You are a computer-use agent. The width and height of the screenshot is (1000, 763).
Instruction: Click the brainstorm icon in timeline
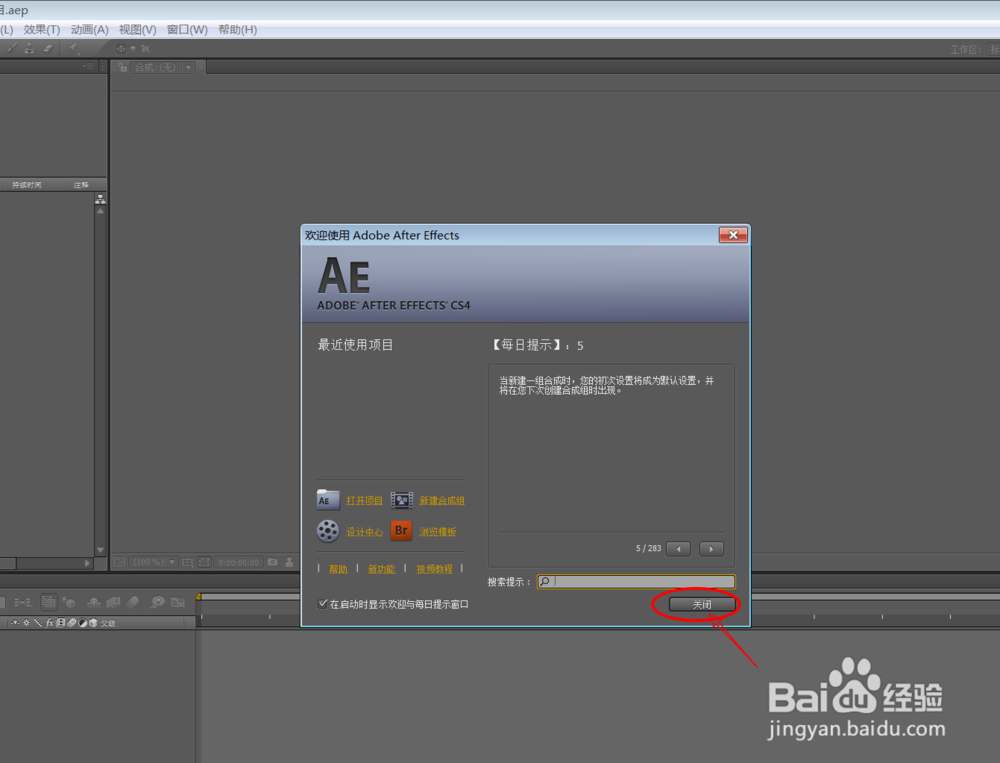click(158, 602)
